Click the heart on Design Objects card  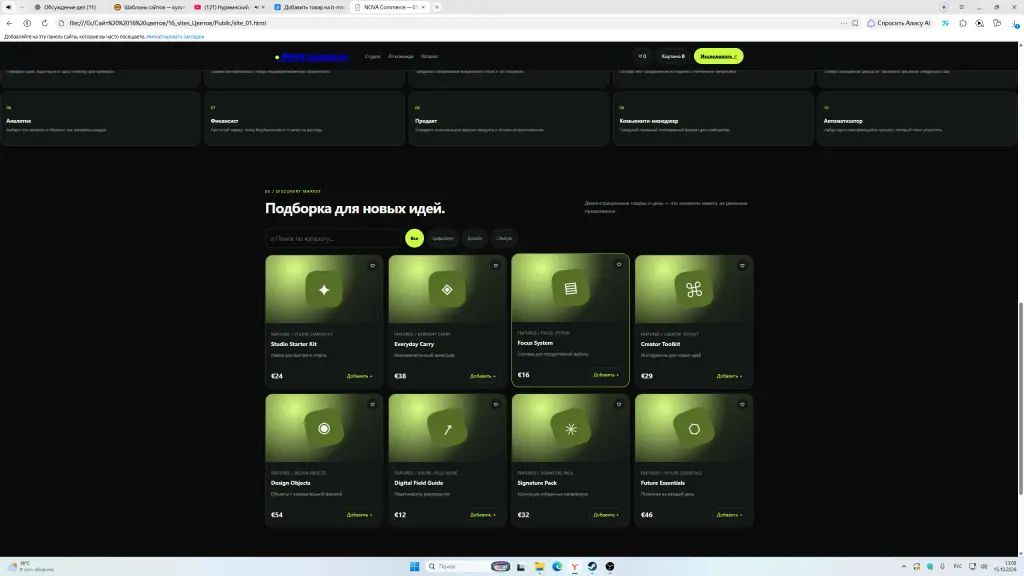point(372,404)
